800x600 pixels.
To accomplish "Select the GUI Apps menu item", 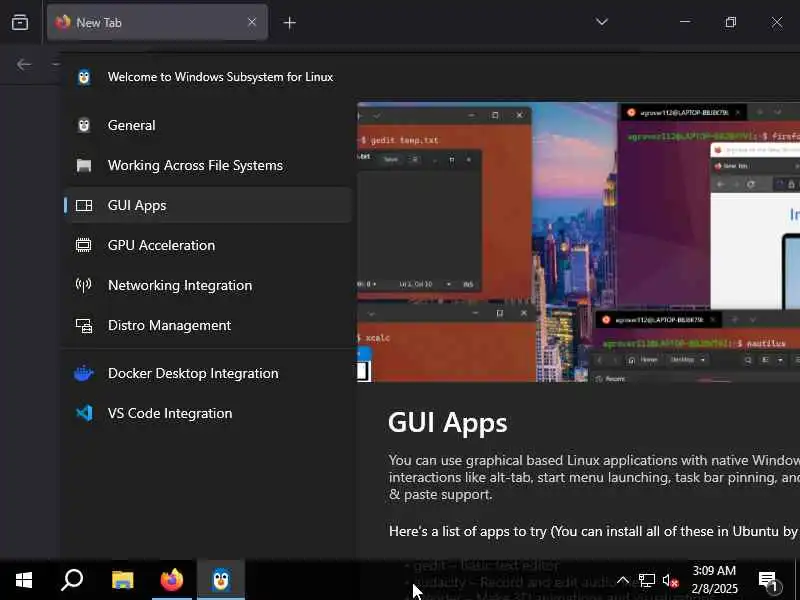I will point(208,205).
